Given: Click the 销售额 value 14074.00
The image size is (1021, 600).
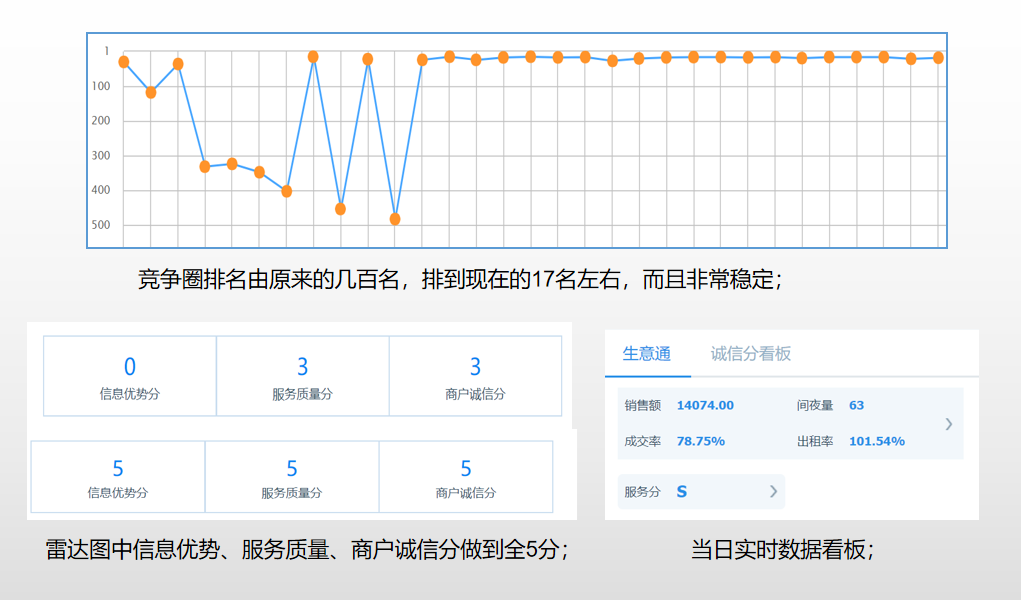Looking at the screenshot, I should pyautogui.click(x=705, y=405).
